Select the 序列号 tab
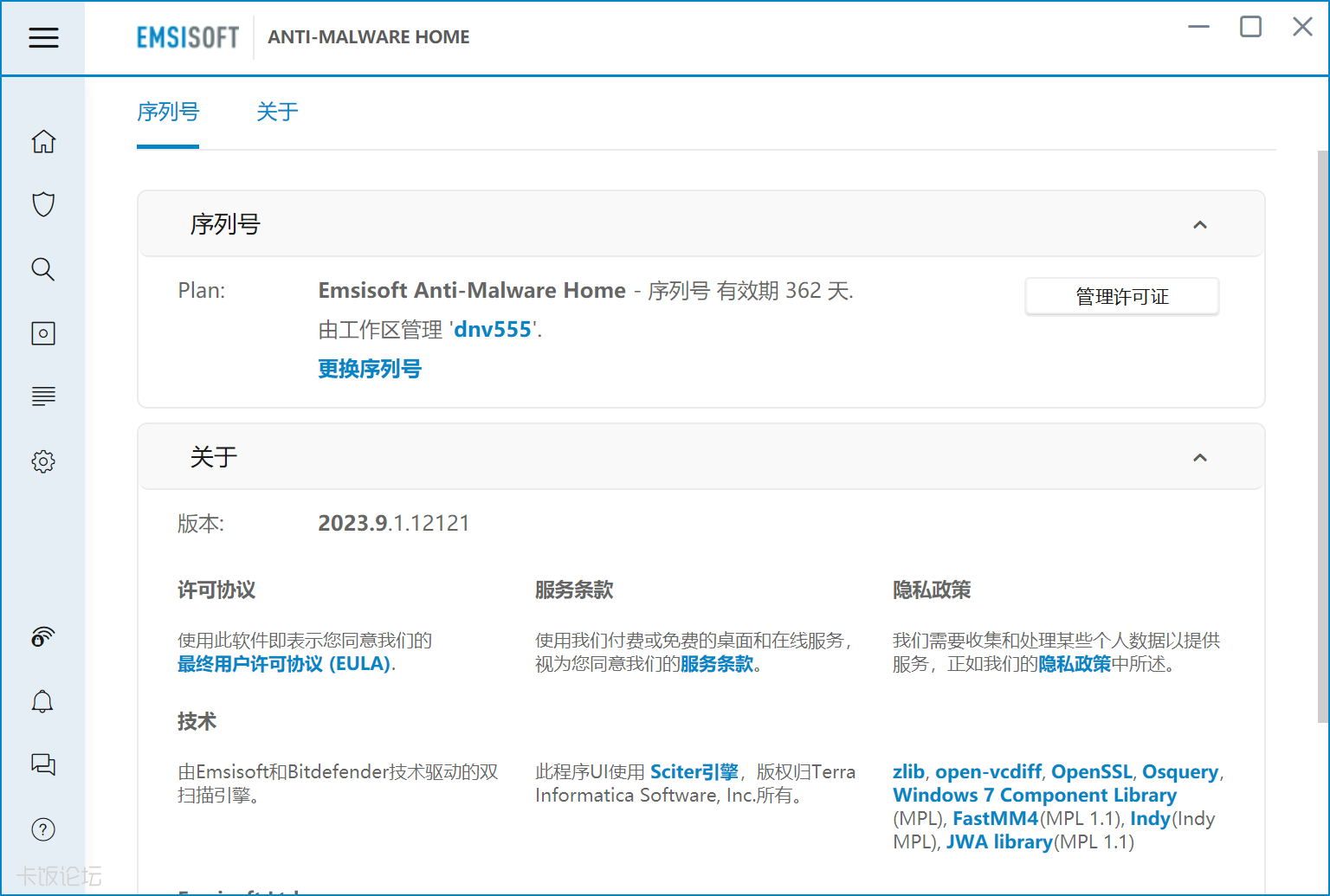The height and width of the screenshot is (896, 1330). [168, 112]
